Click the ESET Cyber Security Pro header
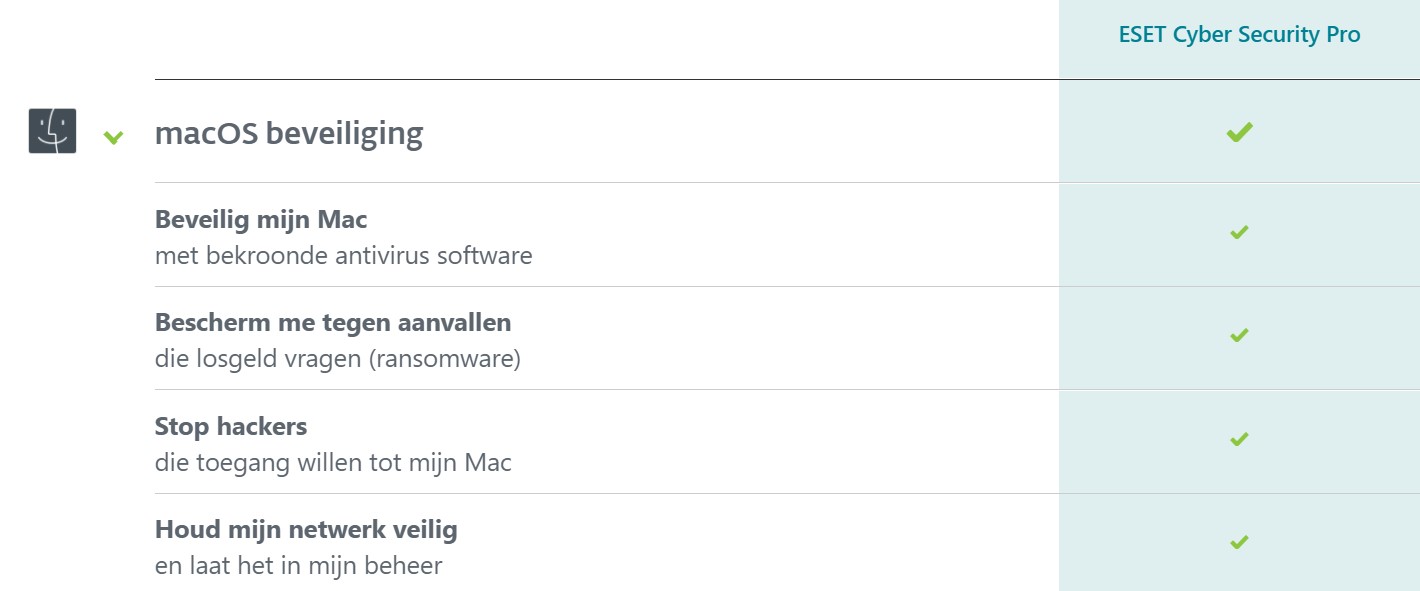Image resolution: width=1420 pixels, height=591 pixels. (x=1239, y=34)
